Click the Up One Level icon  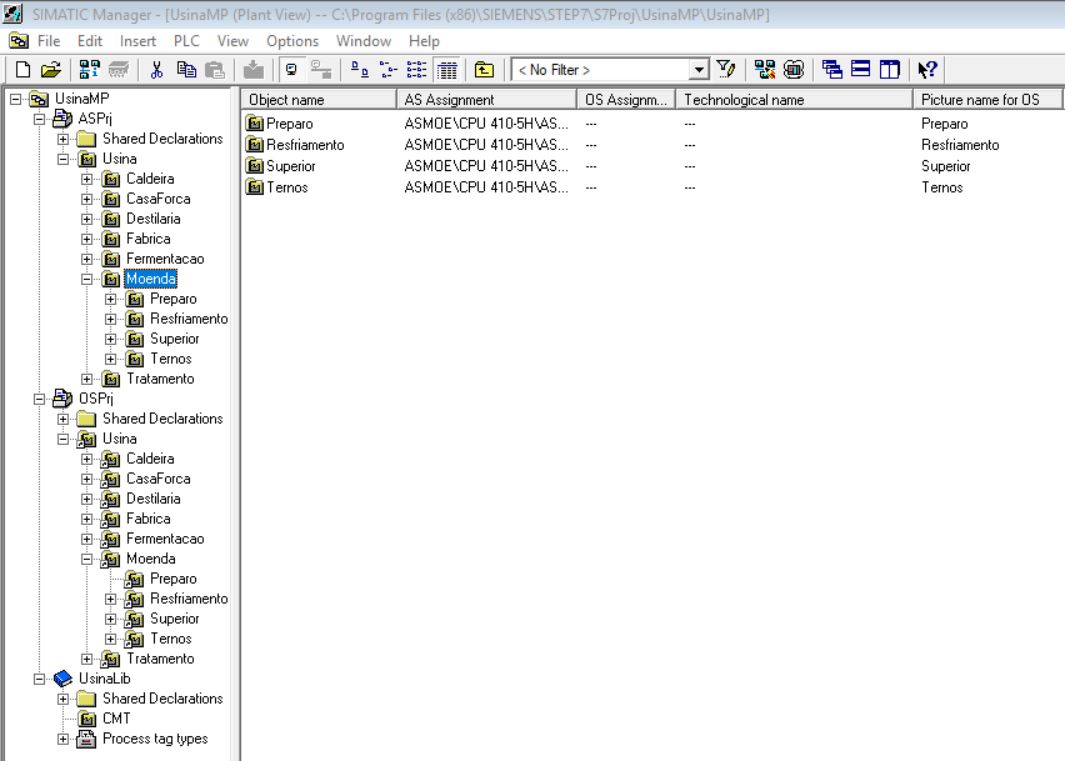point(484,69)
